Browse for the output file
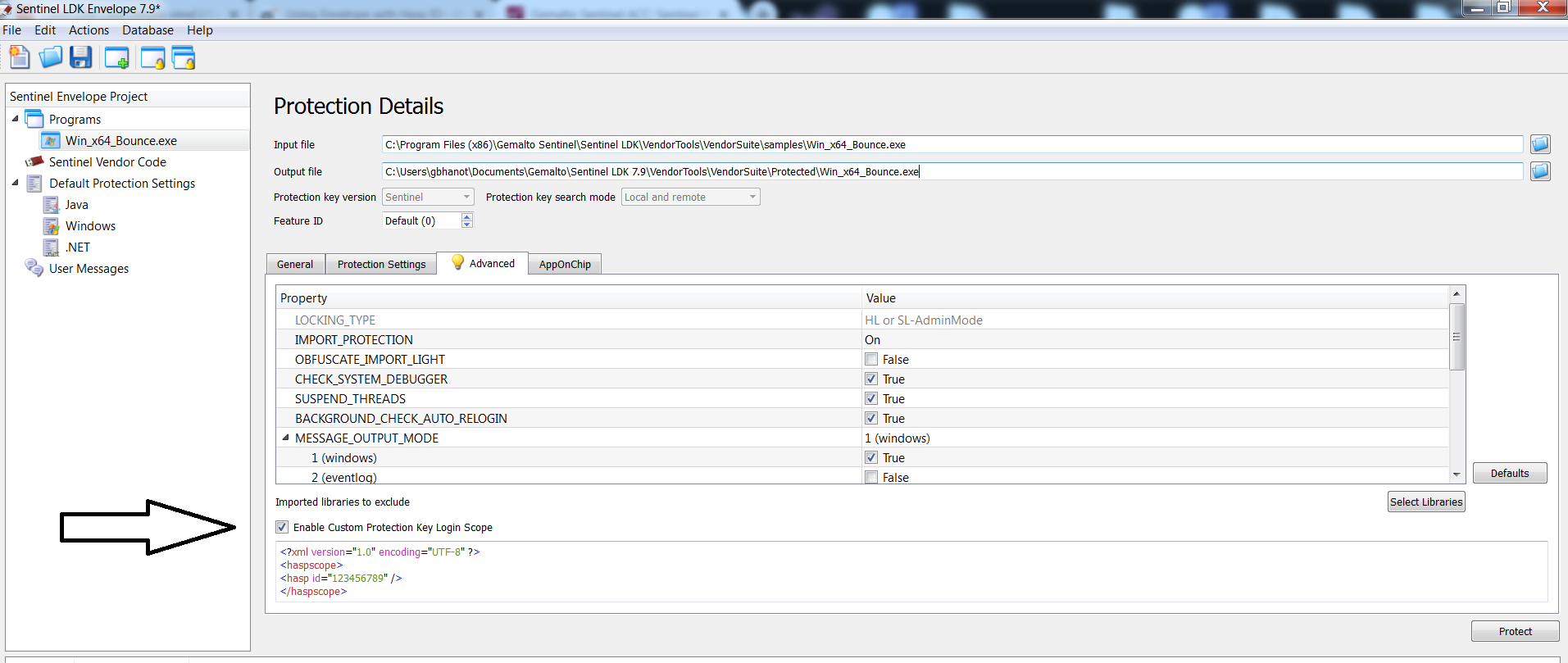This screenshot has height=663, width=1568. [x=1540, y=171]
